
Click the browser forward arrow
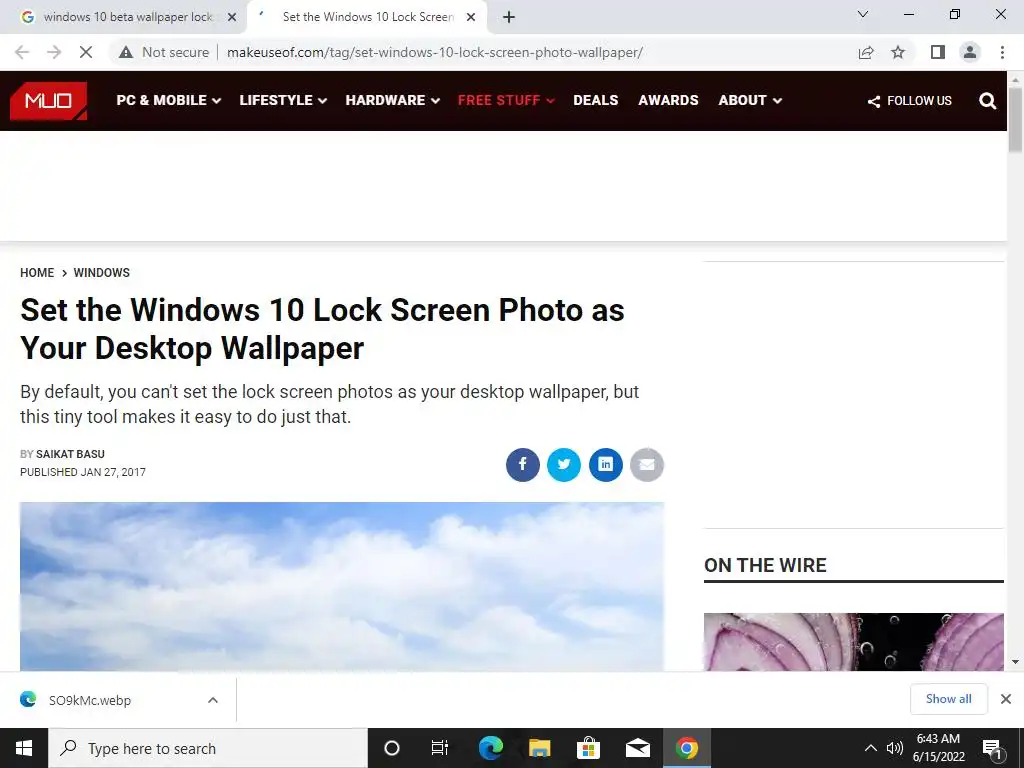click(54, 52)
